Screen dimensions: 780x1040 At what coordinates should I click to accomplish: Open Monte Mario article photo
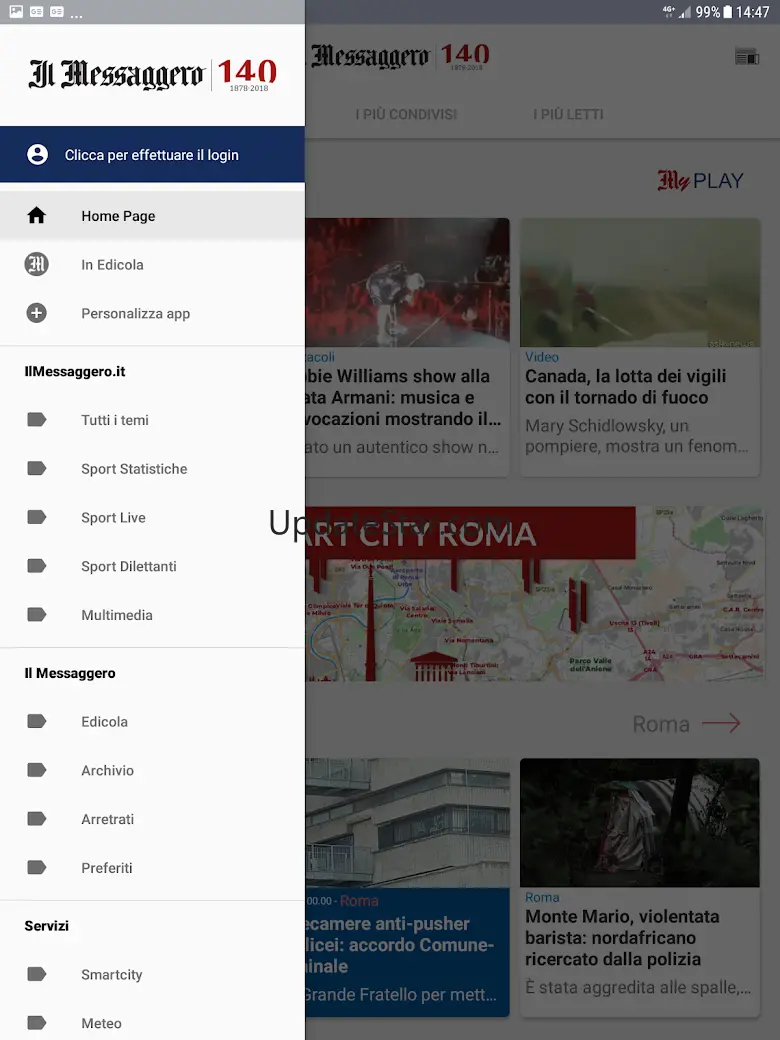[640, 822]
